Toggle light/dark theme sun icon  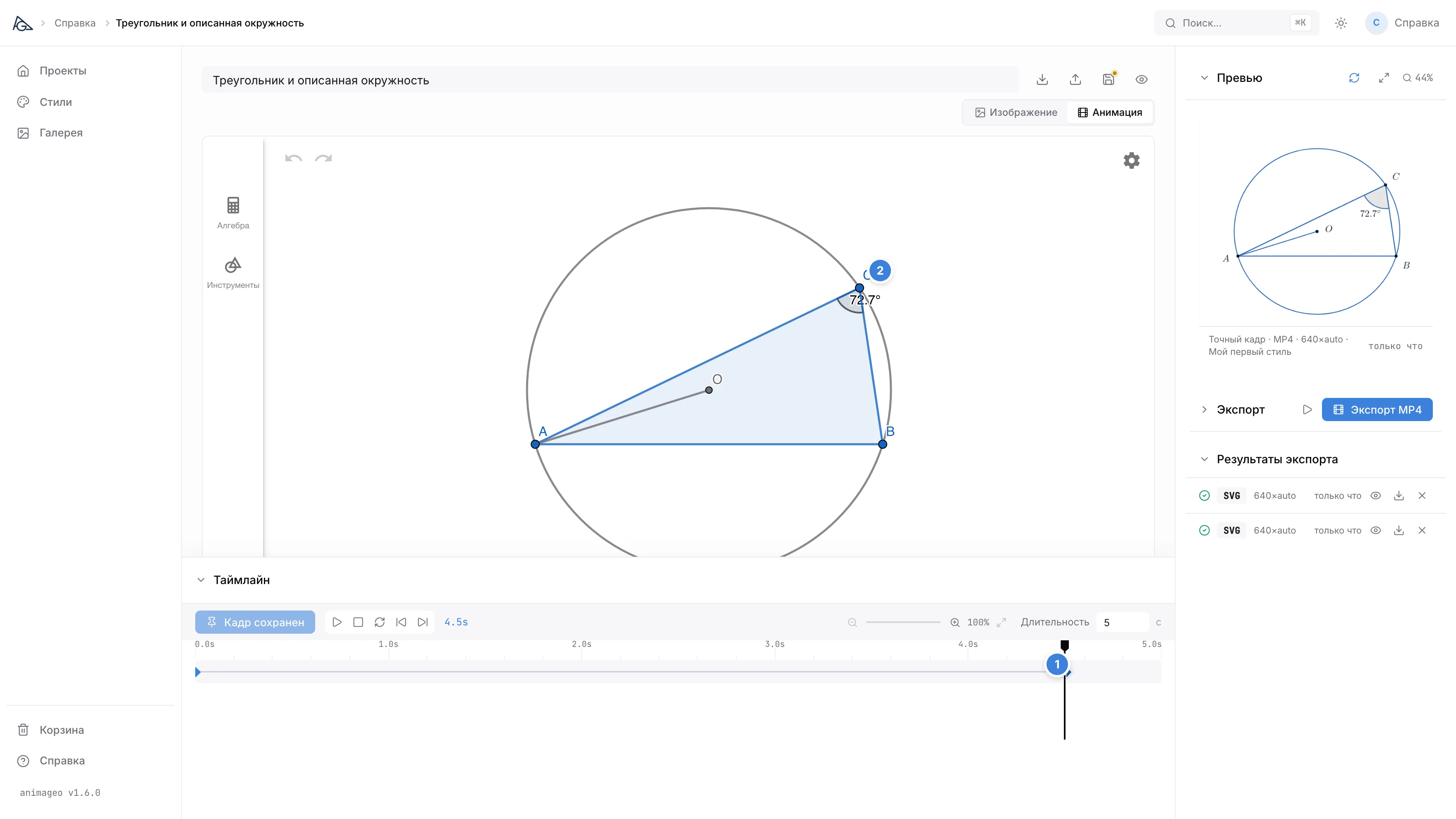pos(1341,23)
